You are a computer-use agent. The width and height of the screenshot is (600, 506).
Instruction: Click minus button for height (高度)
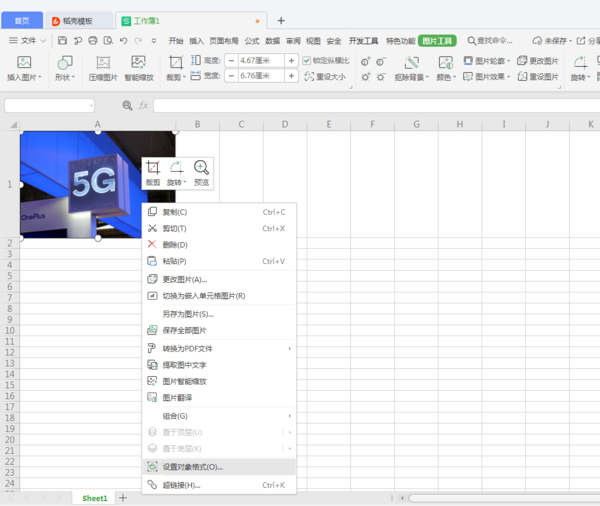231,60
